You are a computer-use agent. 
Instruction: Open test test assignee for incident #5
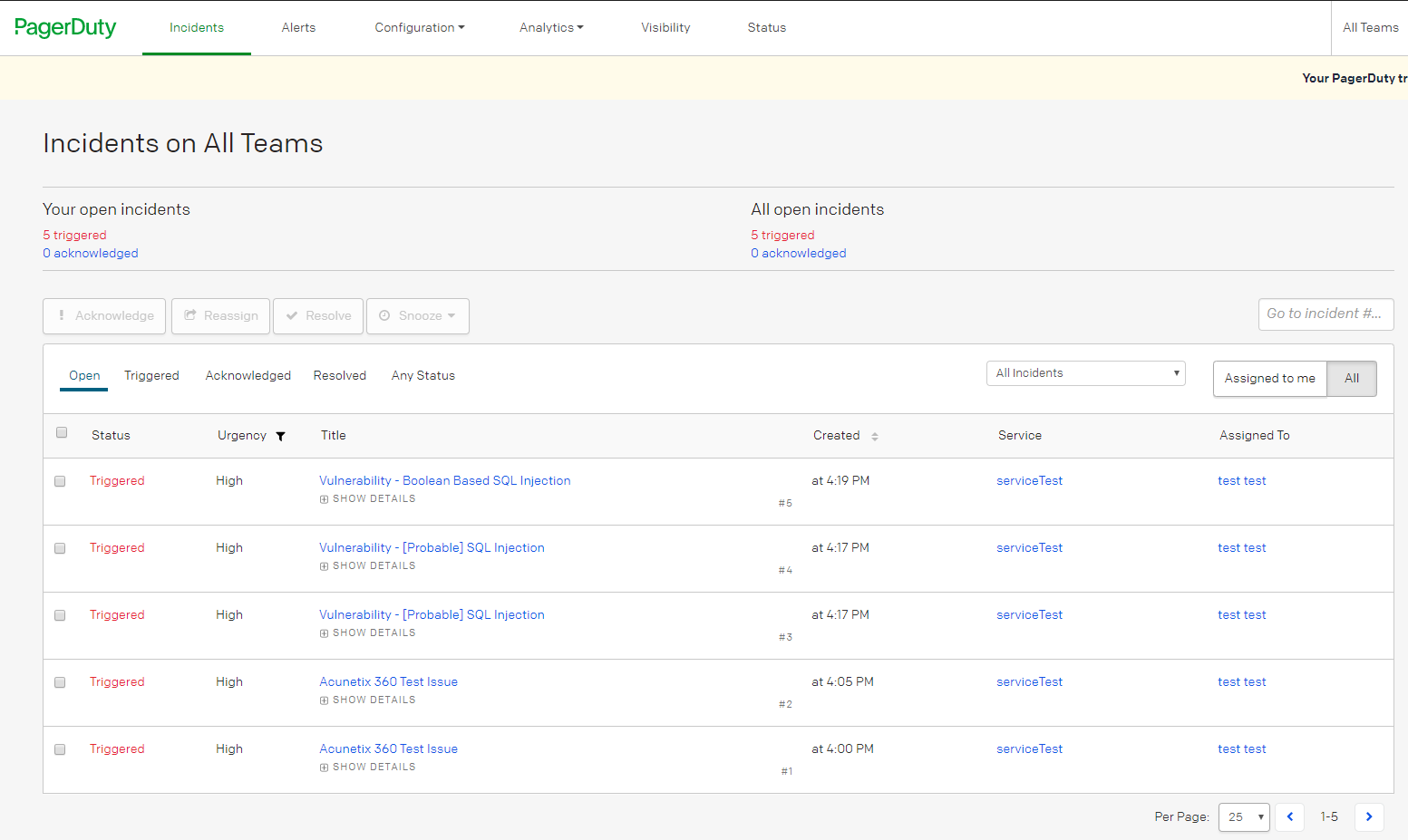click(x=1241, y=481)
